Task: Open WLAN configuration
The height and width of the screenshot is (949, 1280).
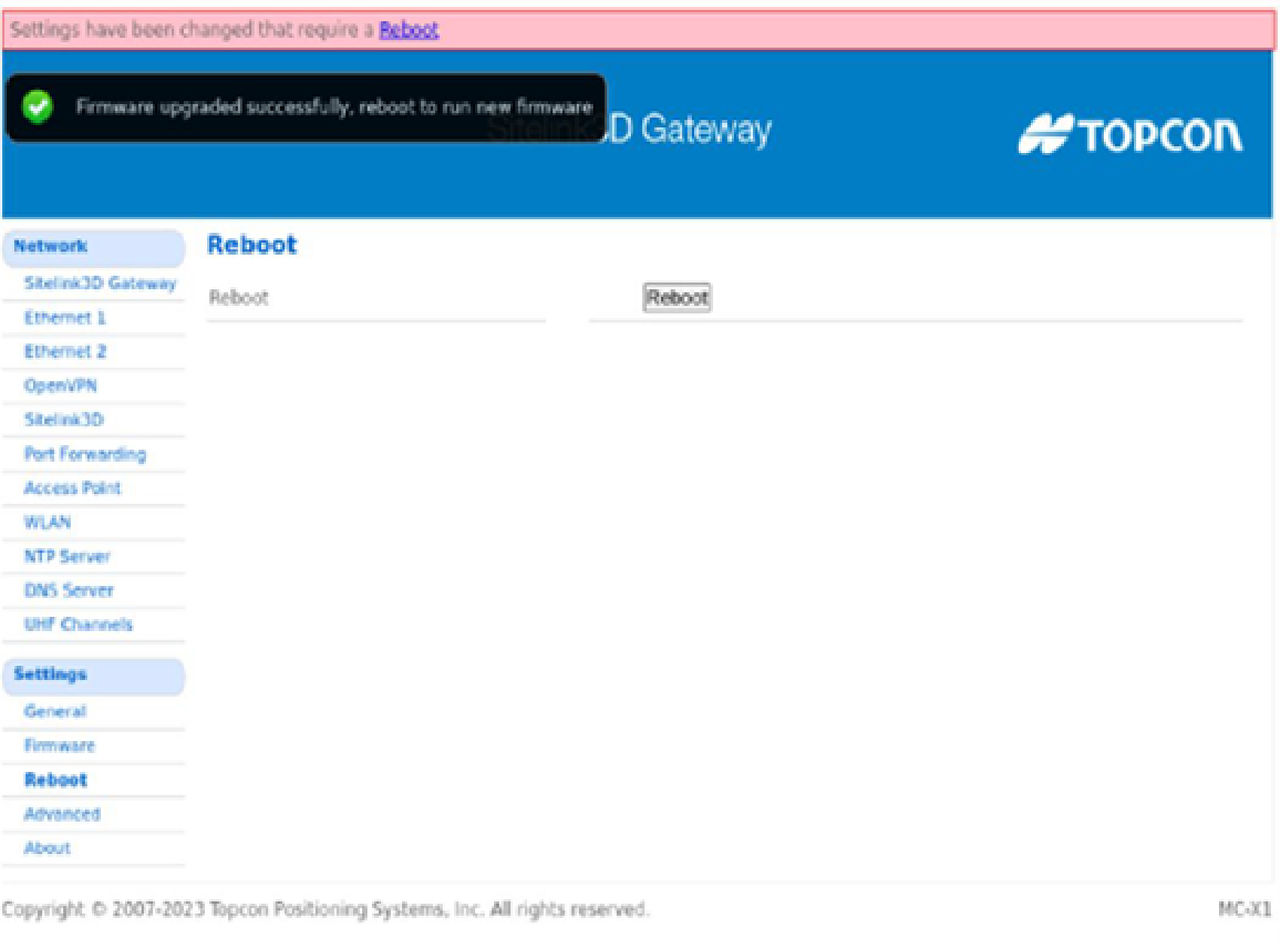Action: pyautogui.click(x=48, y=522)
